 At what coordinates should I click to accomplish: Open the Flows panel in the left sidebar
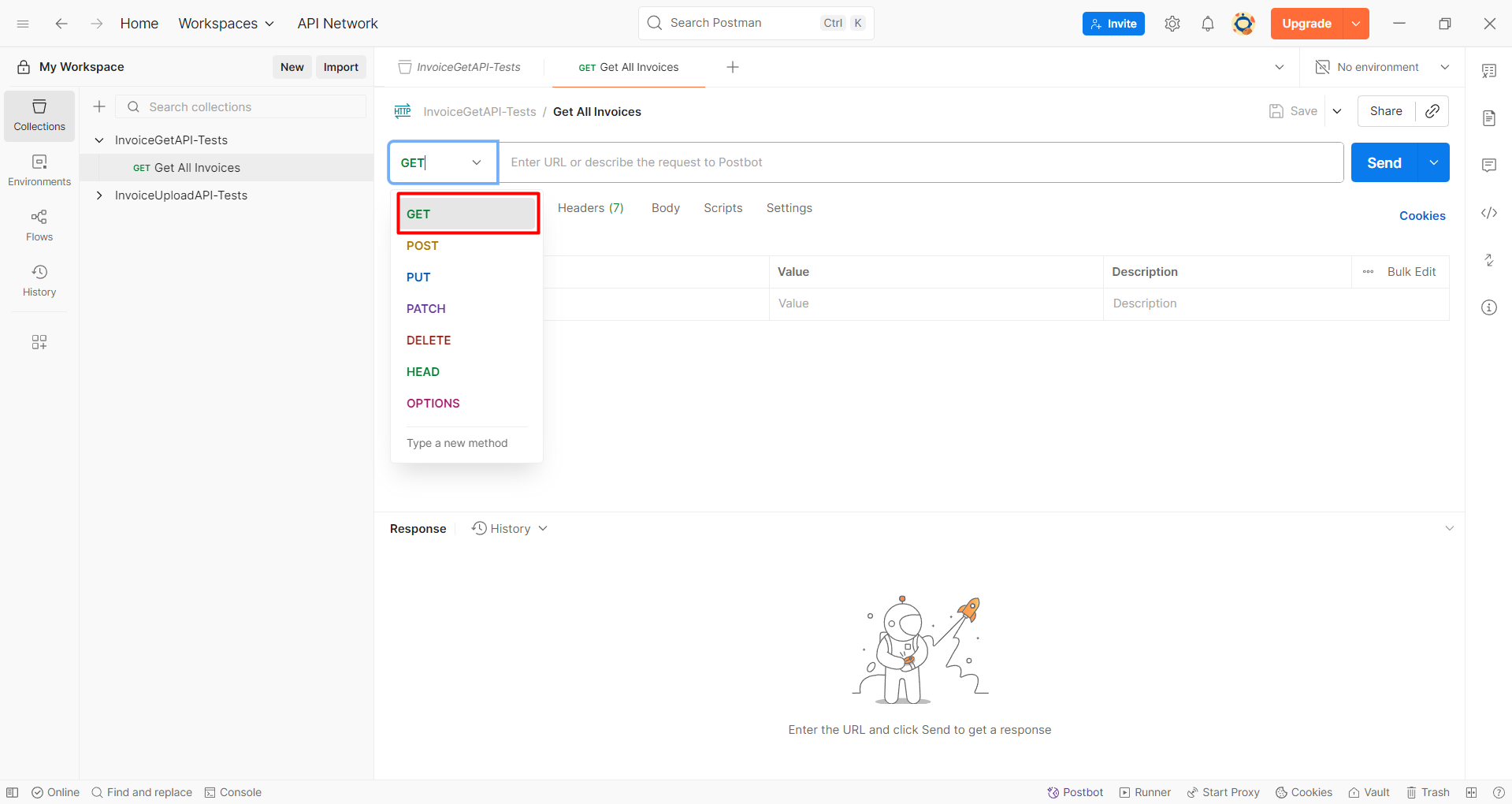pyautogui.click(x=39, y=225)
